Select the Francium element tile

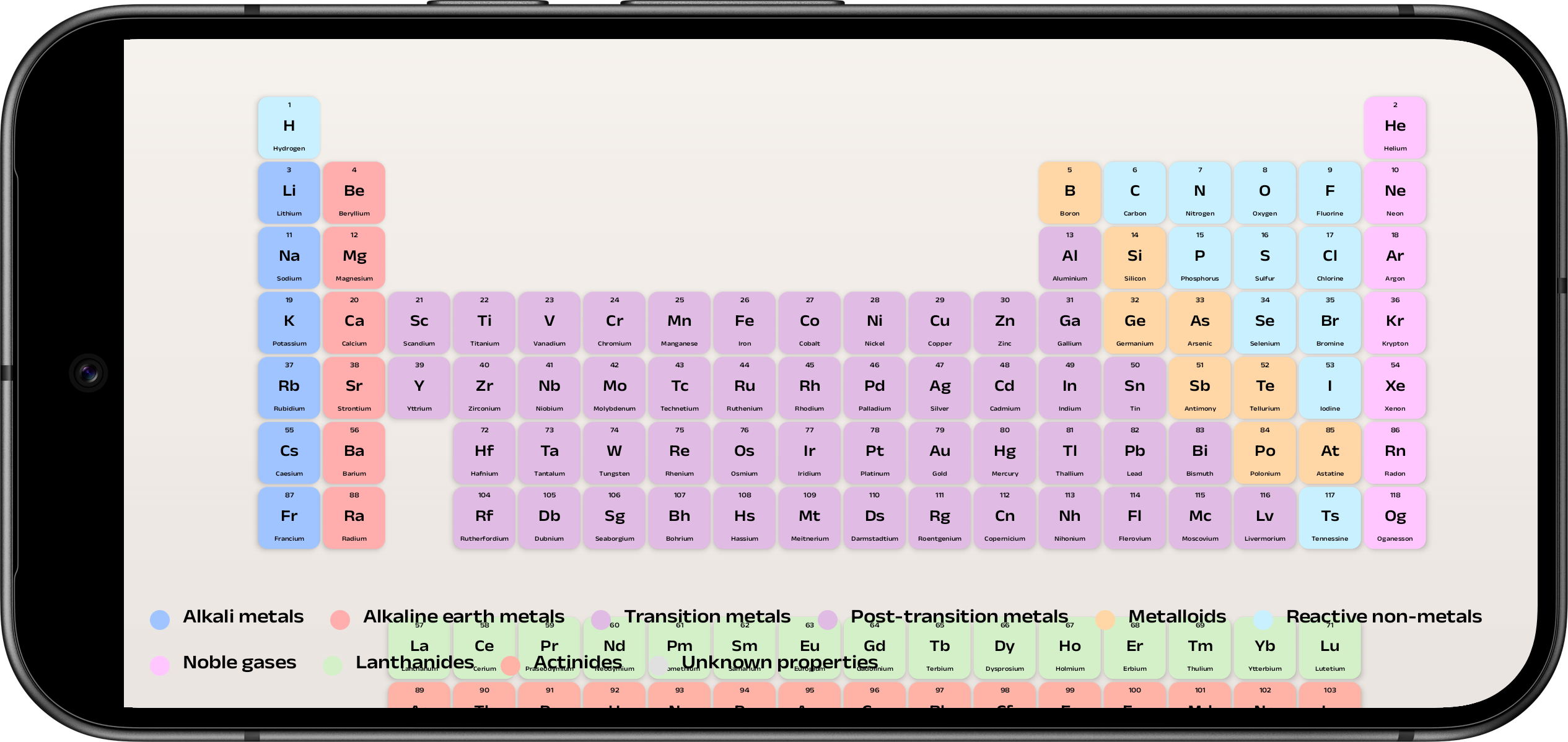289,518
